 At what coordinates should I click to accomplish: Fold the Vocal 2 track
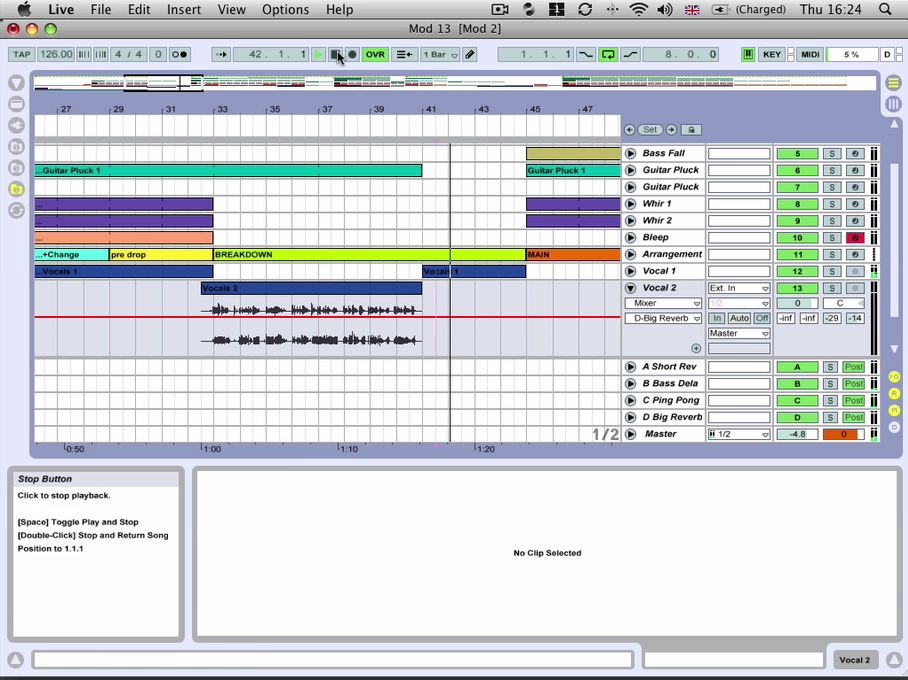pyautogui.click(x=631, y=288)
